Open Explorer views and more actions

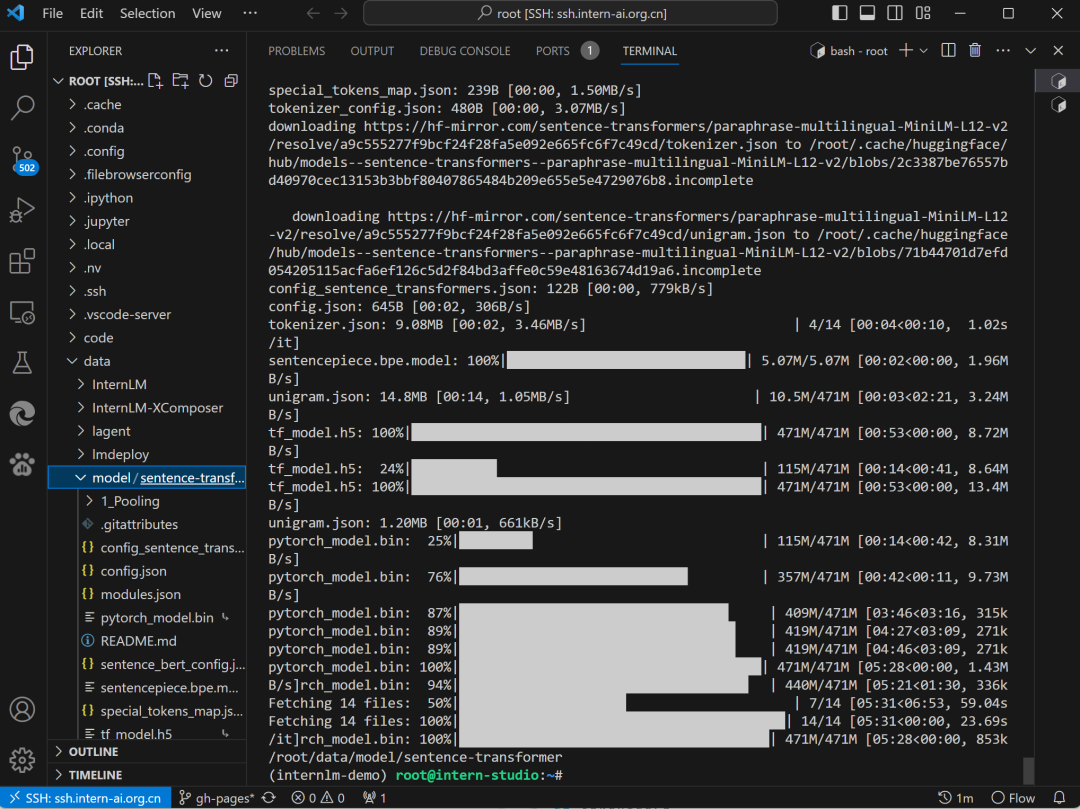pos(221,50)
